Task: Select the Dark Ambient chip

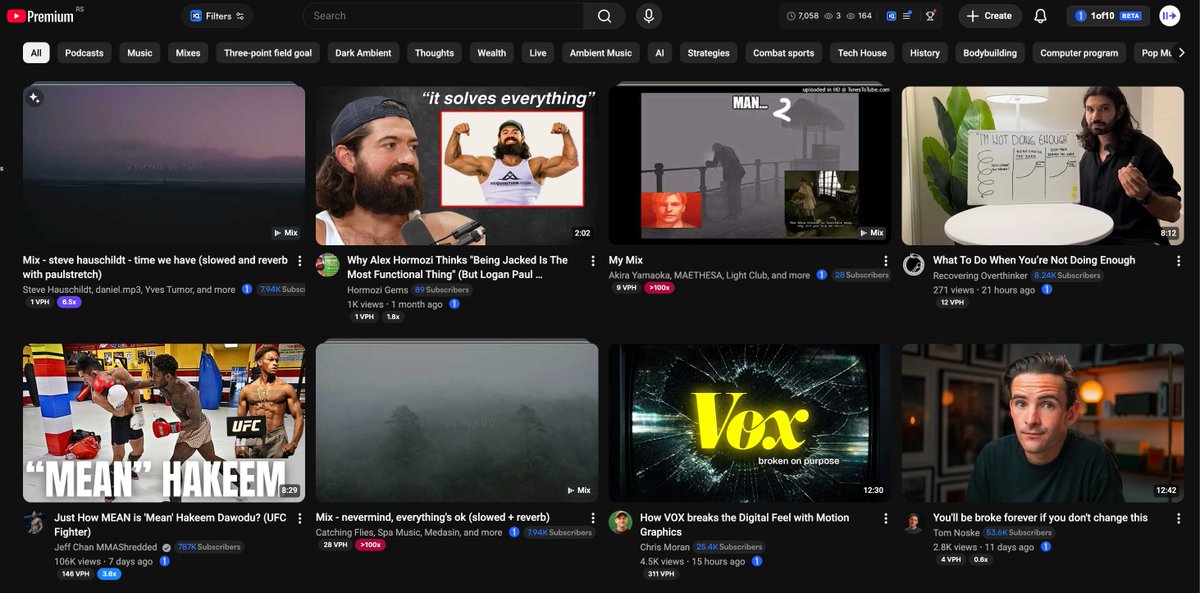Action: (363, 53)
